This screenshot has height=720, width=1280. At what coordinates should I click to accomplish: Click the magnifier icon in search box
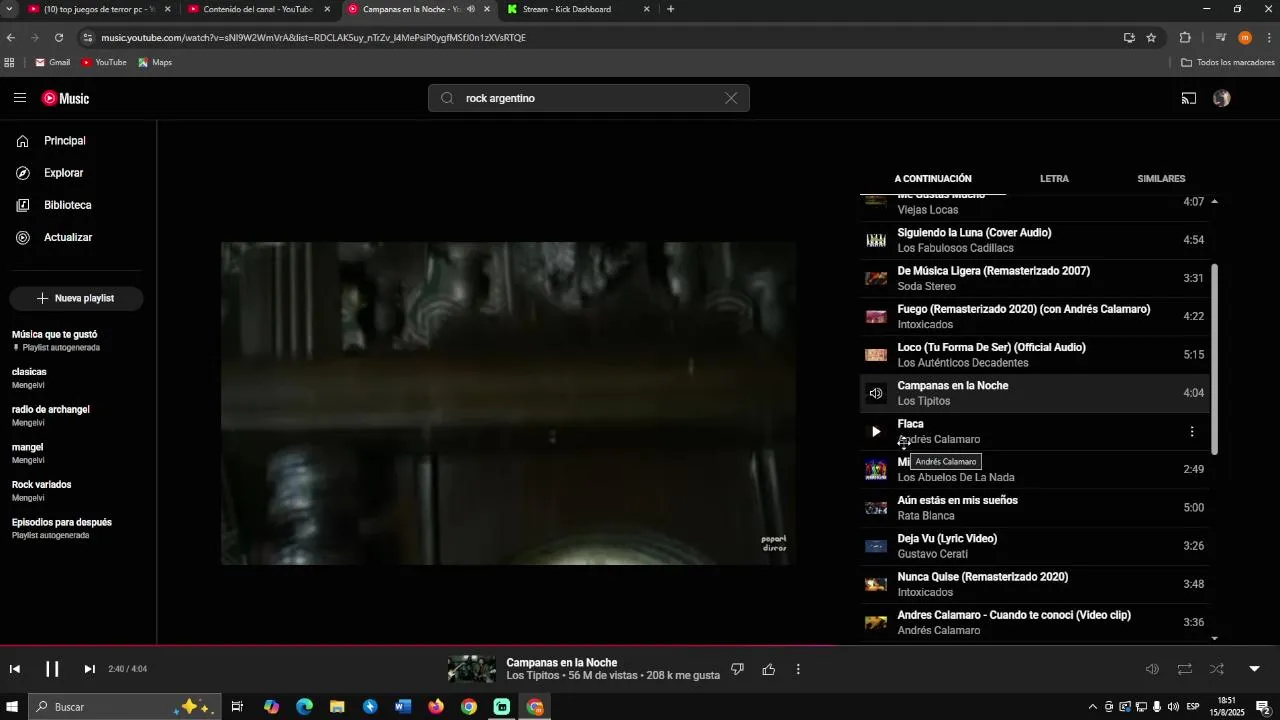click(x=447, y=98)
